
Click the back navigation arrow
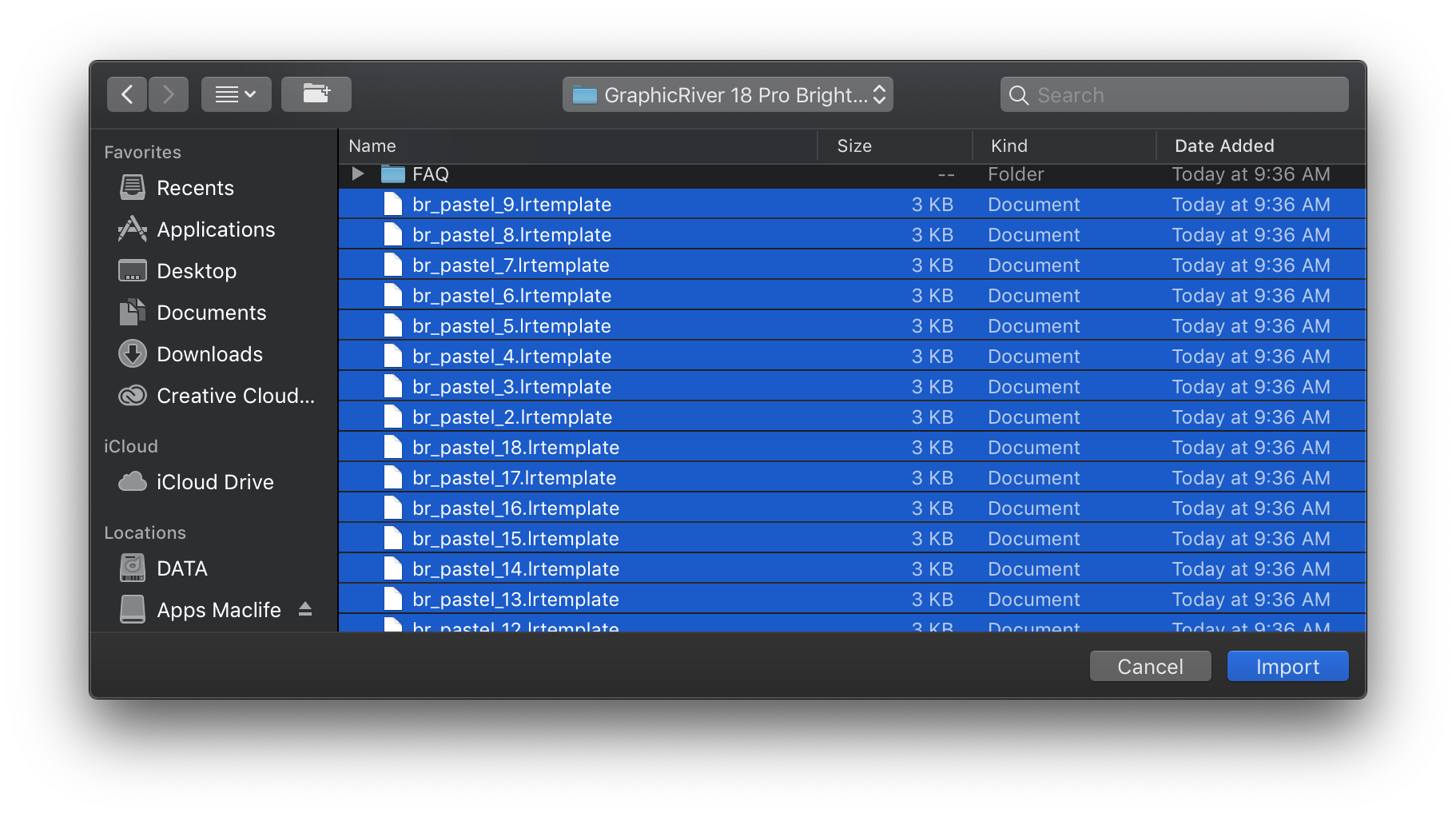click(127, 94)
